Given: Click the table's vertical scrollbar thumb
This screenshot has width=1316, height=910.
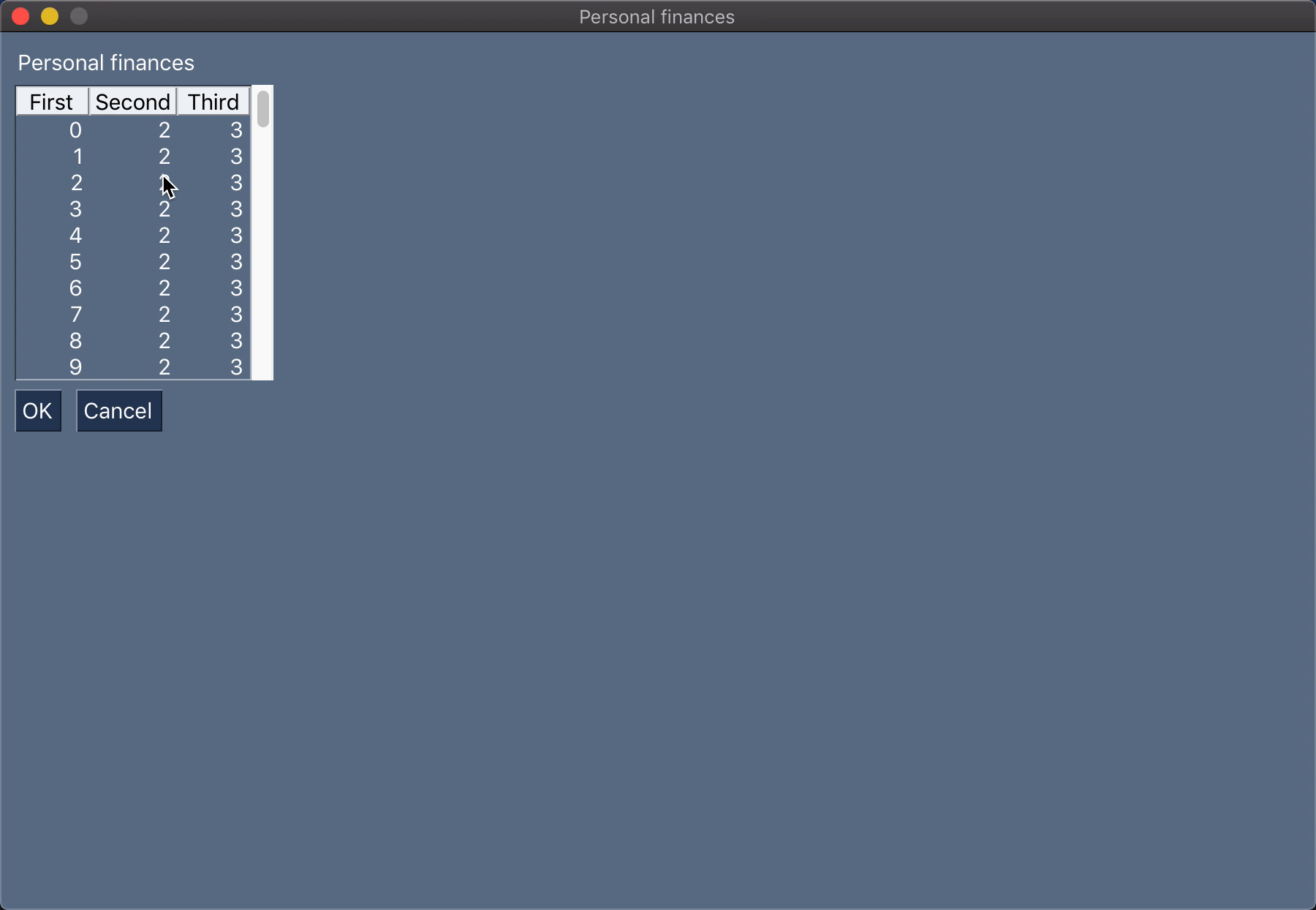Looking at the screenshot, I should point(263,109).
